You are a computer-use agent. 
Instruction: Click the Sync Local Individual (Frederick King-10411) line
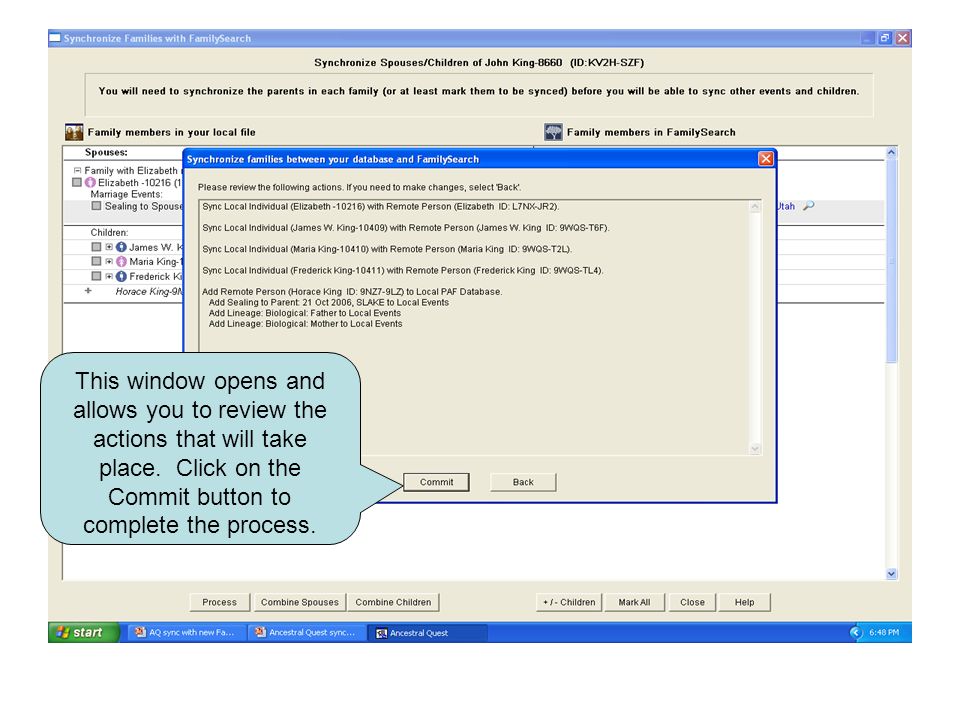(x=403, y=271)
